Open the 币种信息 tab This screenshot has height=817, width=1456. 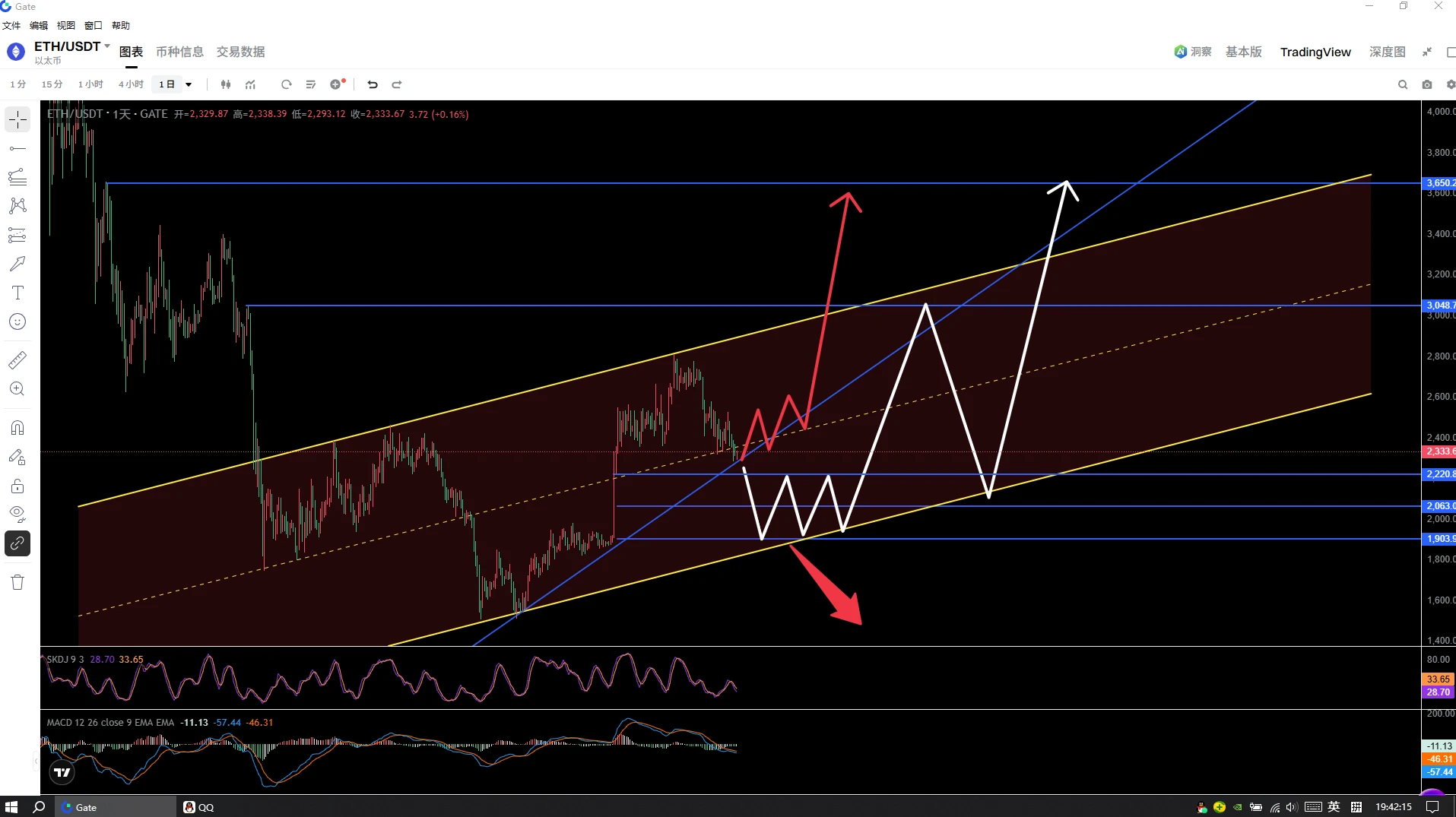(x=179, y=52)
